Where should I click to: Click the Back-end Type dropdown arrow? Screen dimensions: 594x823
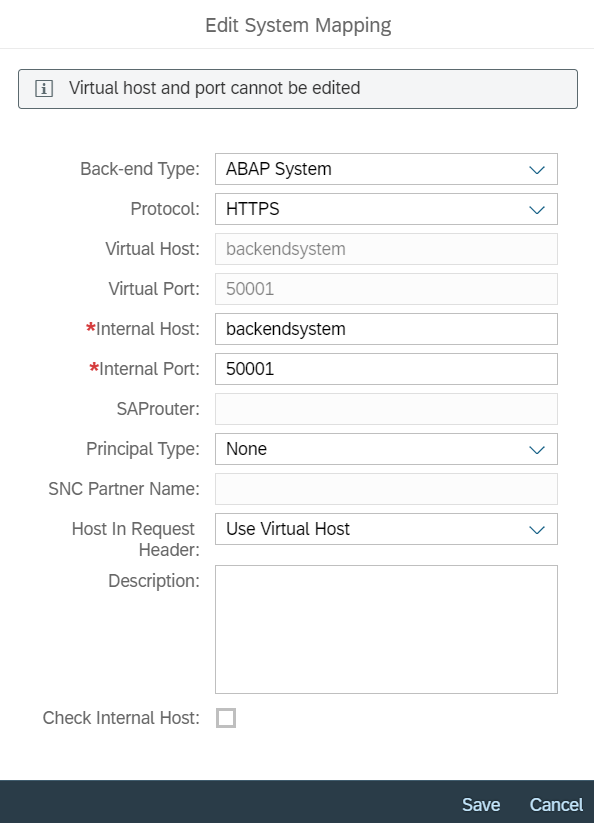(x=537, y=170)
